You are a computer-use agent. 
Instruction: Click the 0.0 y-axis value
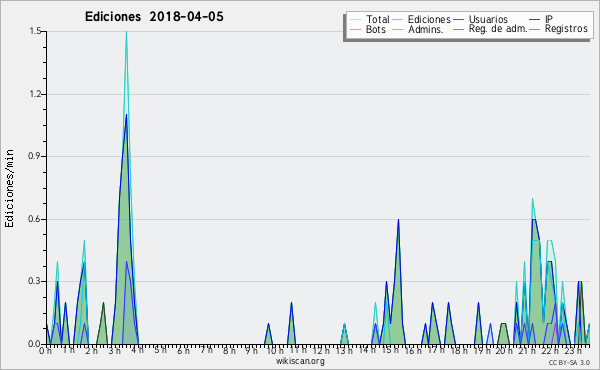pyautogui.click(x=35, y=344)
